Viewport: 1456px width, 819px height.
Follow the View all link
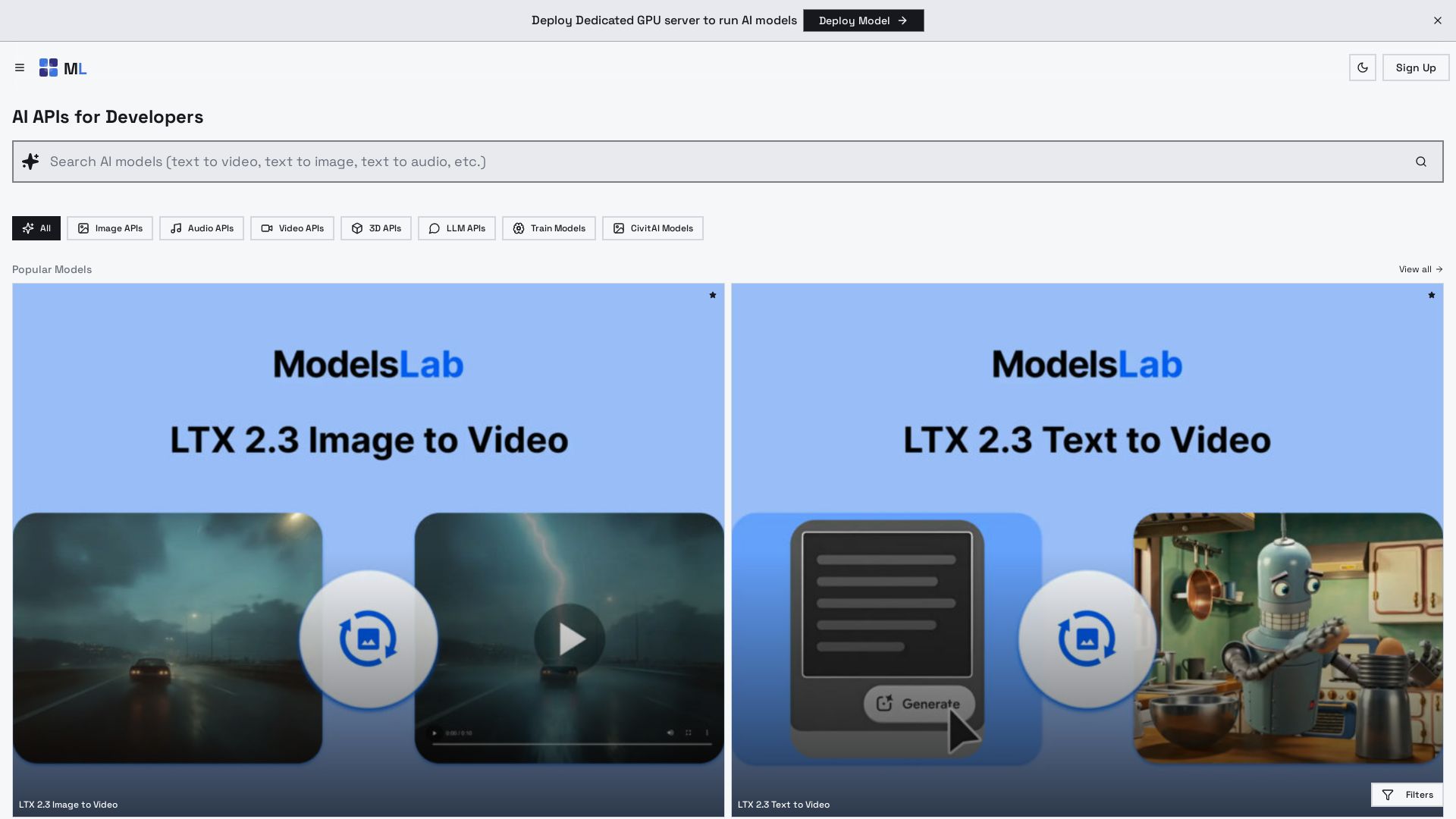(x=1420, y=269)
